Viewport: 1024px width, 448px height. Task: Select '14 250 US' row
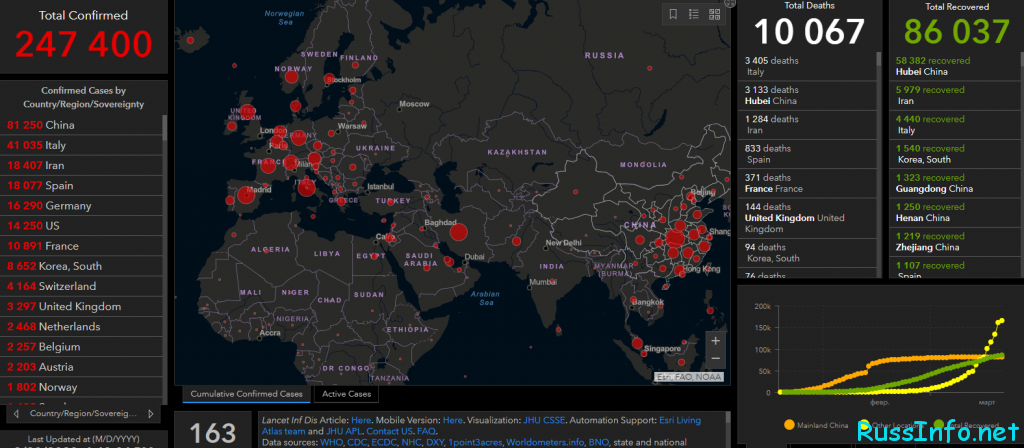81,226
